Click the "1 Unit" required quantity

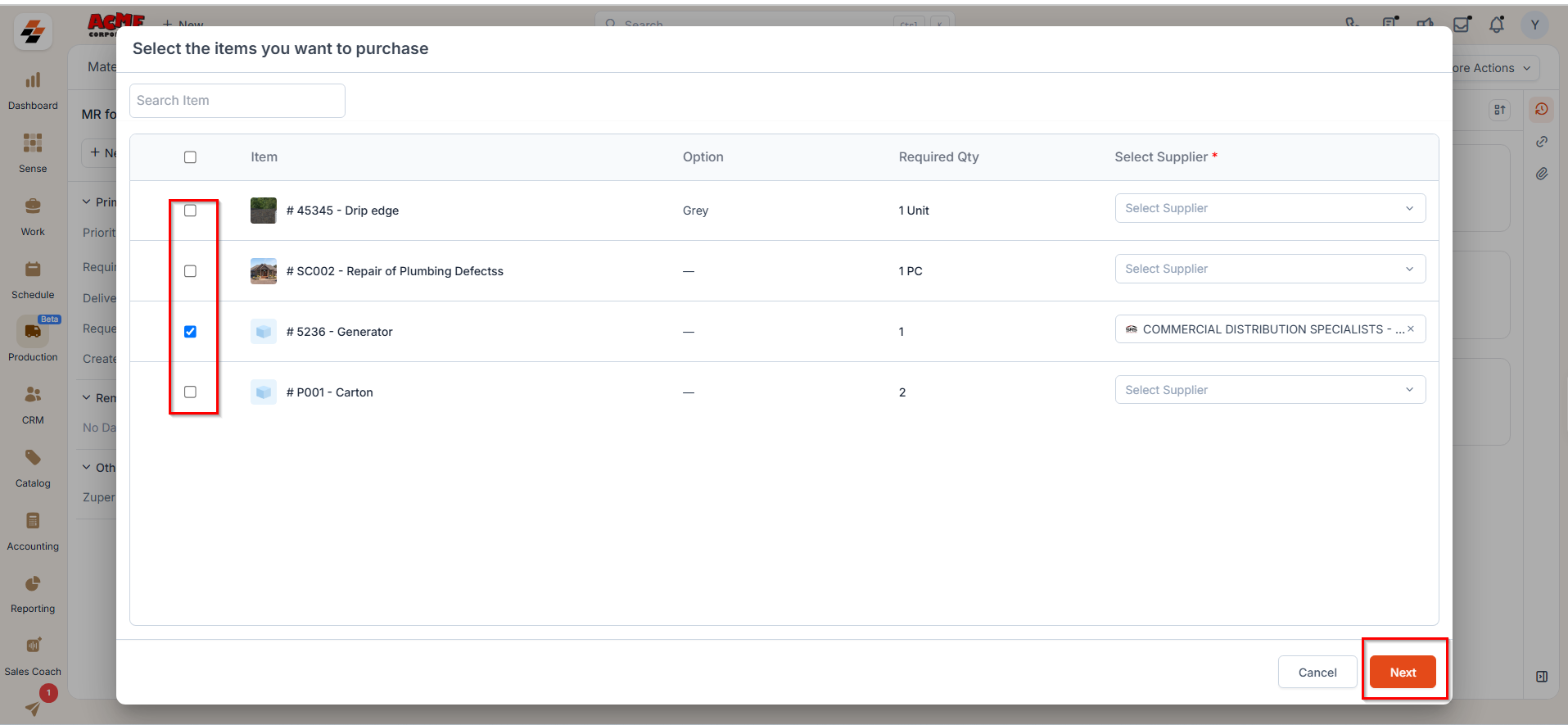pos(914,211)
